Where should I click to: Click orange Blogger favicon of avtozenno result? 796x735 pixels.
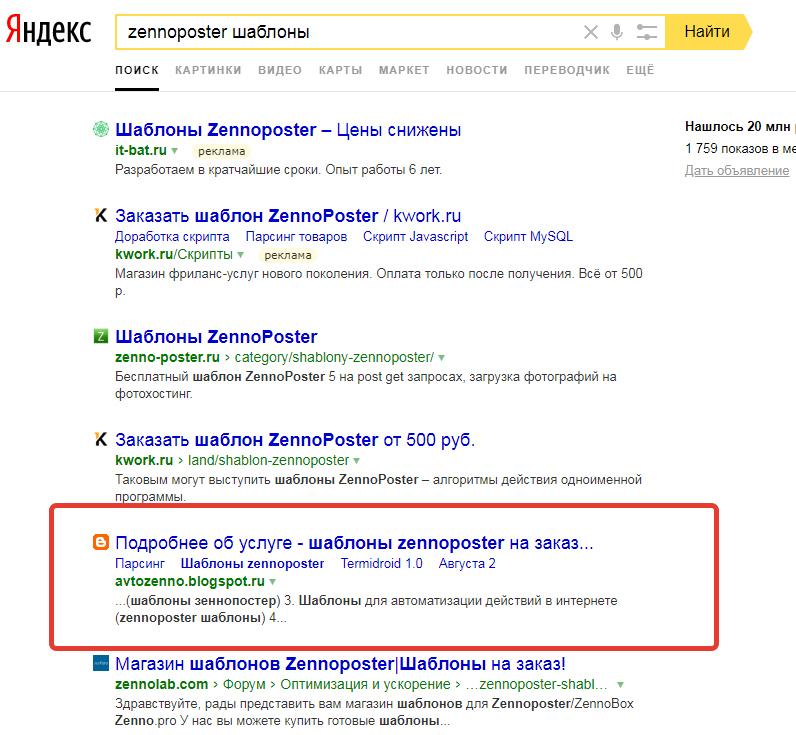[101, 542]
